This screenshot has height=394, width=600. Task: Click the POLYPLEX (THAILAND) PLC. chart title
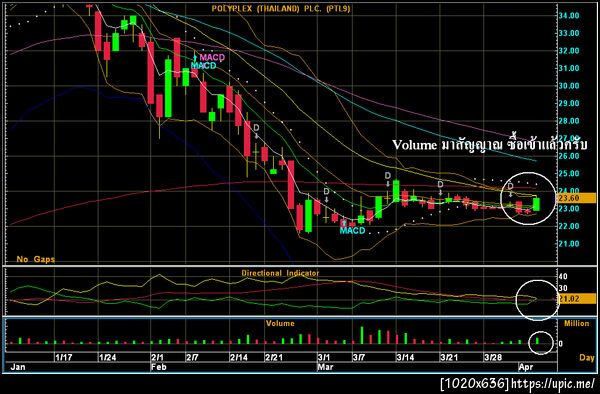281,9
